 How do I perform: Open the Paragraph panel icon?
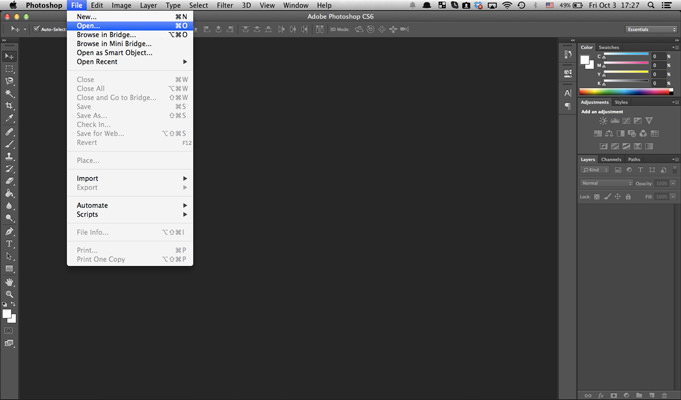568,106
